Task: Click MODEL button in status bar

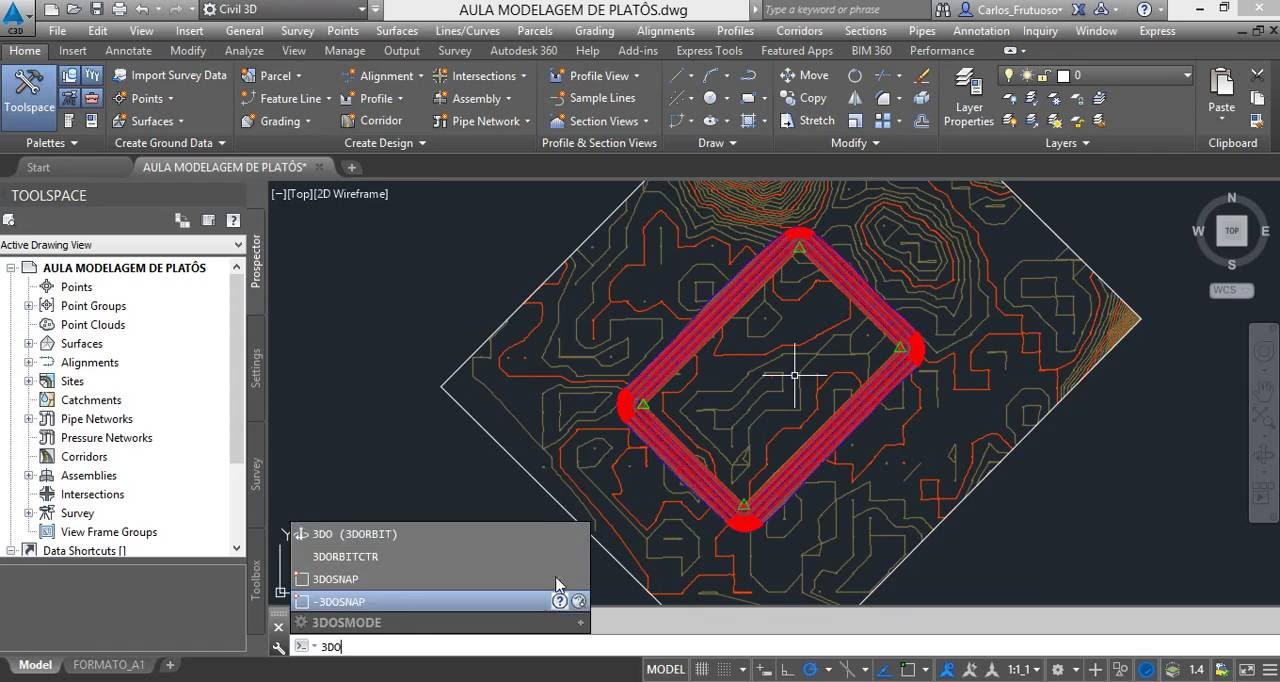Action: [x=666, y=669]
